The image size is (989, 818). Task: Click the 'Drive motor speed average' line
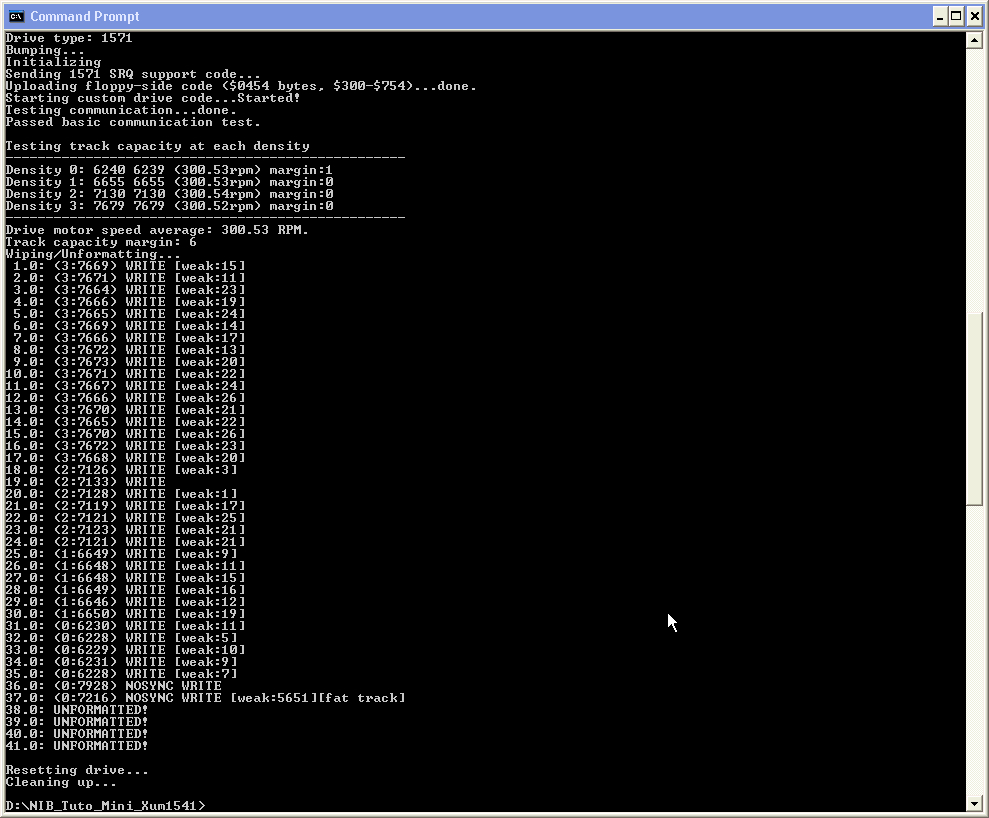coord(156,230)
